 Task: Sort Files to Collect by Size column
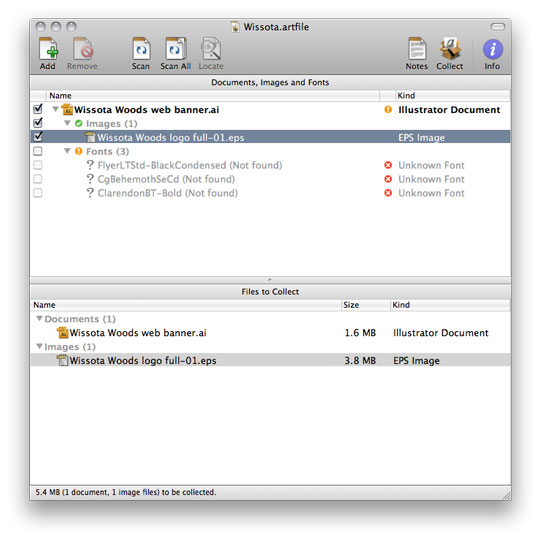click(x=366, y=305)
